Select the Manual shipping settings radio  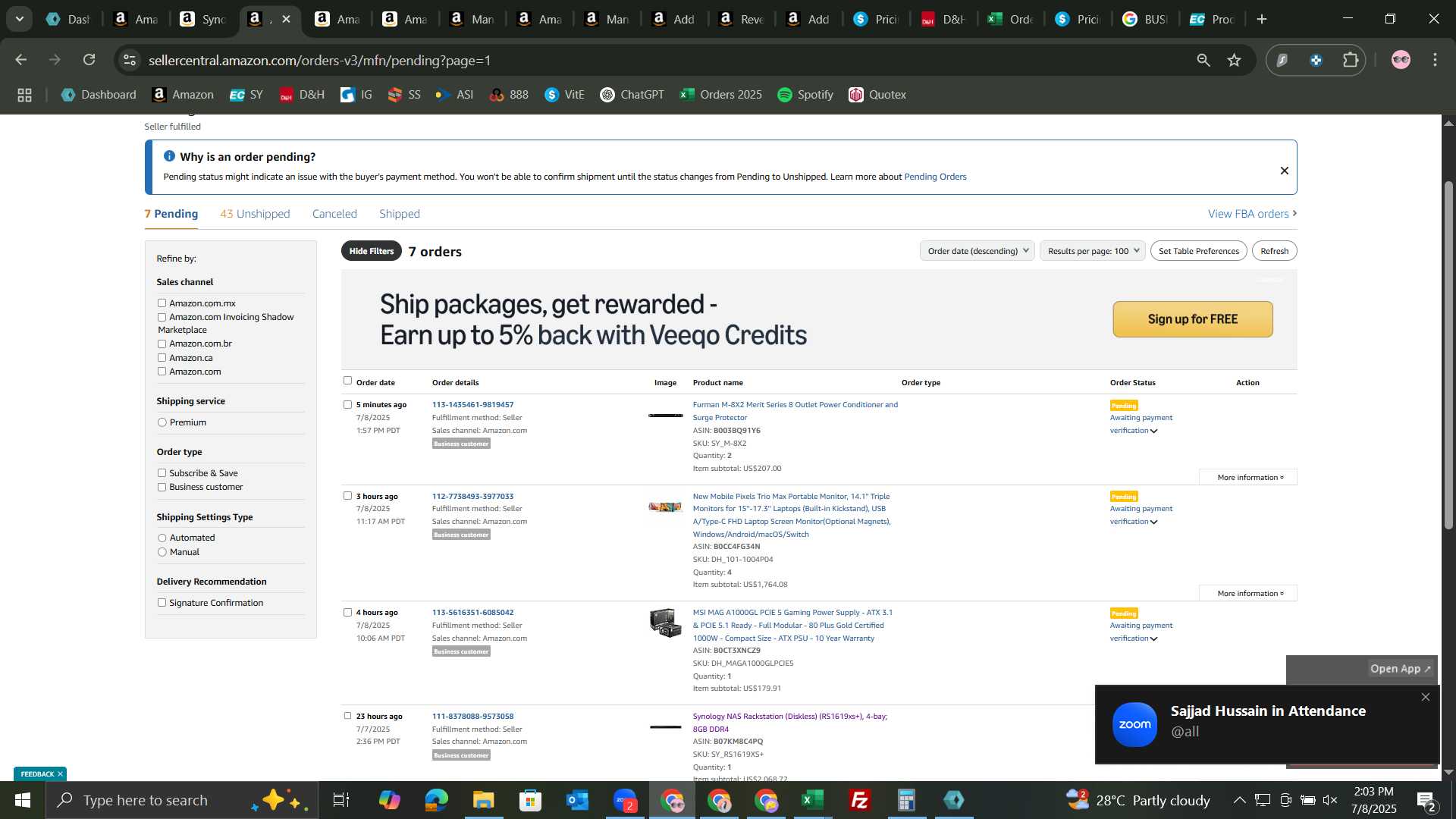162,552
